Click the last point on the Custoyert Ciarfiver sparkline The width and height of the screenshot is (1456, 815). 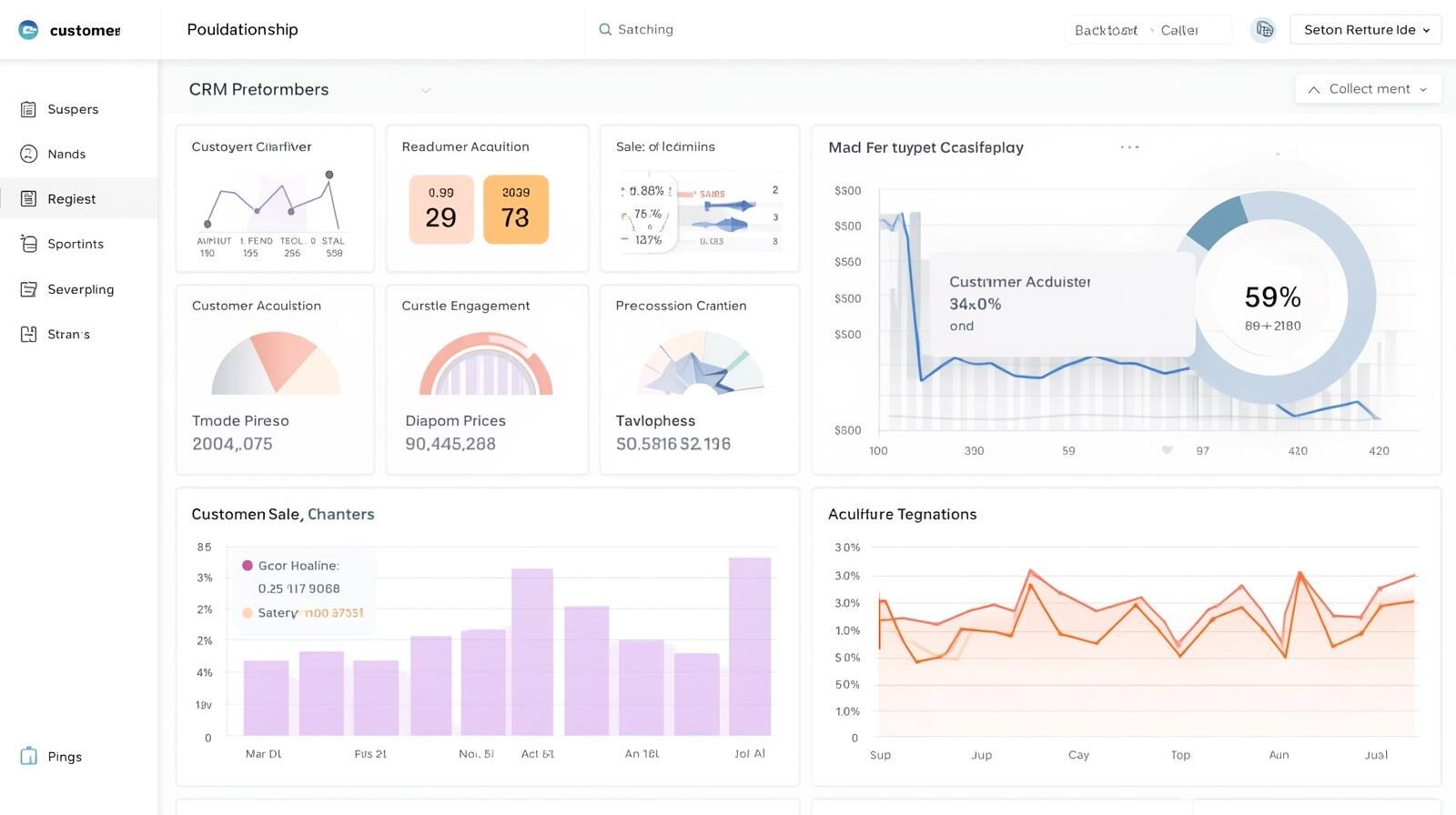pyautogui.click(x=329, y=175)
